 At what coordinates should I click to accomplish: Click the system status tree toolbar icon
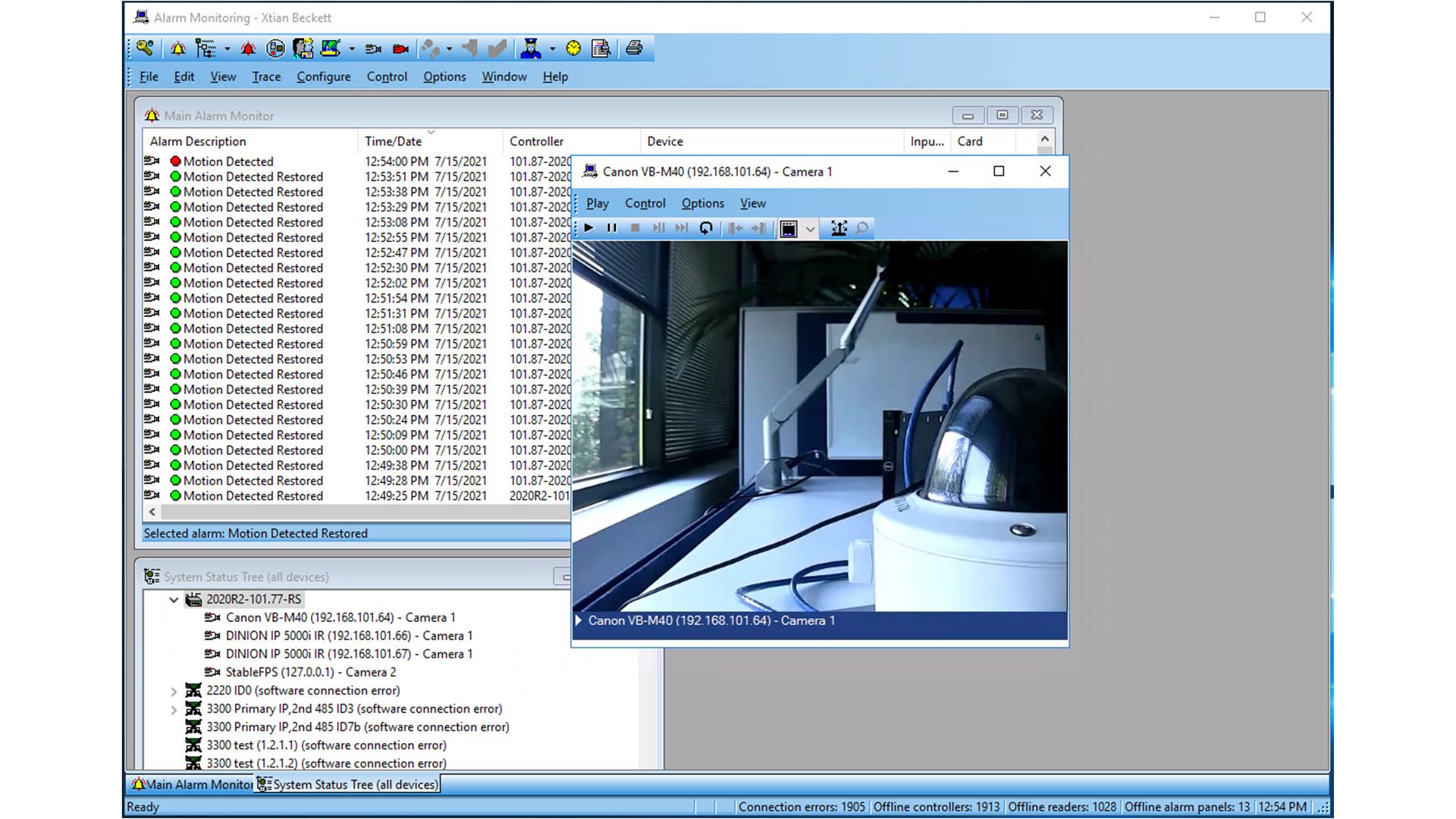point(206,49)
